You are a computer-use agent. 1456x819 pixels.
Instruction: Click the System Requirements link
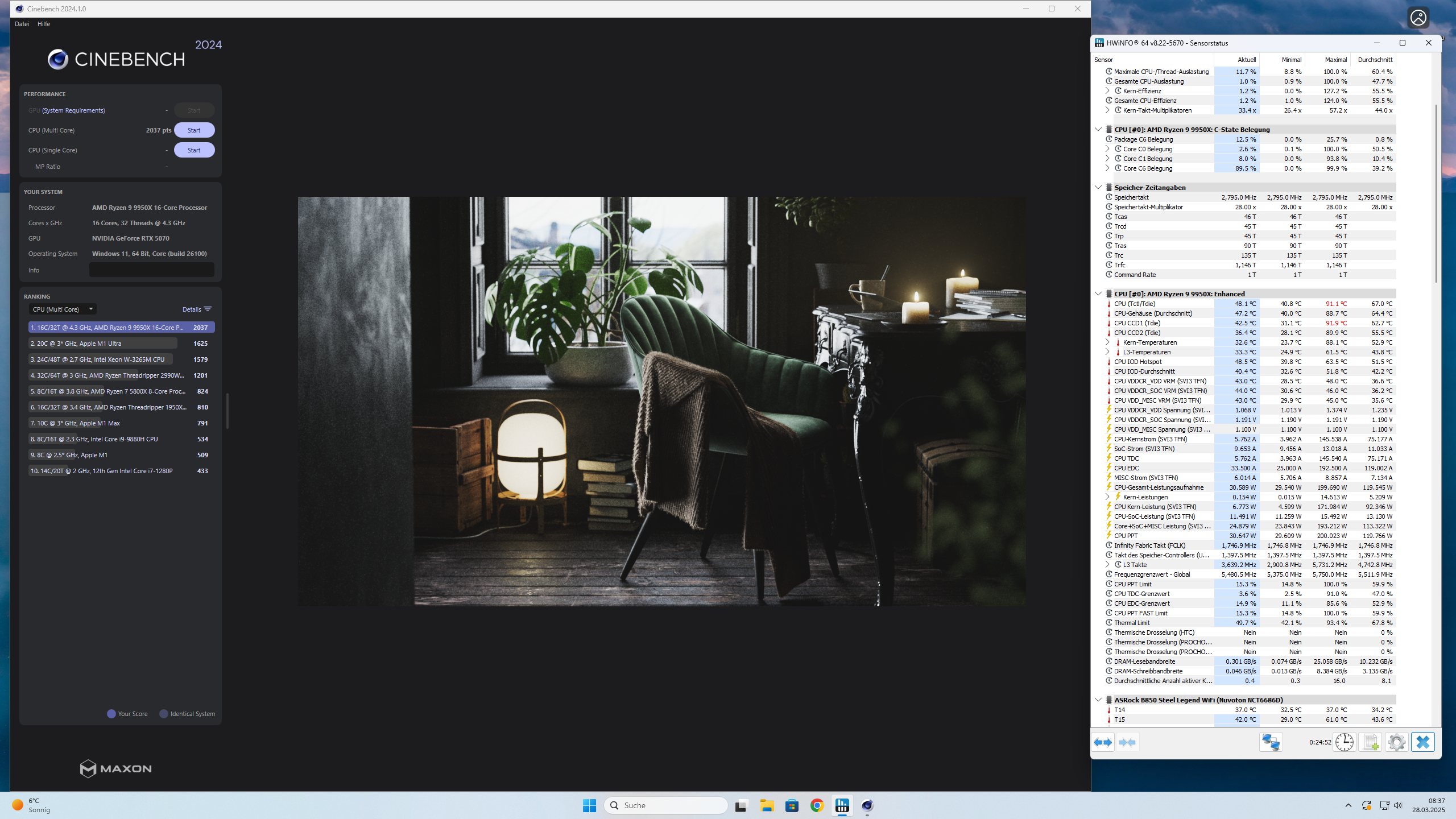[73, 110]
